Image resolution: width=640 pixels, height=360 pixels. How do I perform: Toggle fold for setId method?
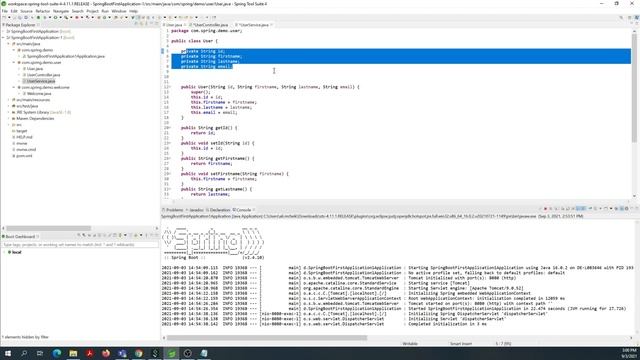click(169, 143)
